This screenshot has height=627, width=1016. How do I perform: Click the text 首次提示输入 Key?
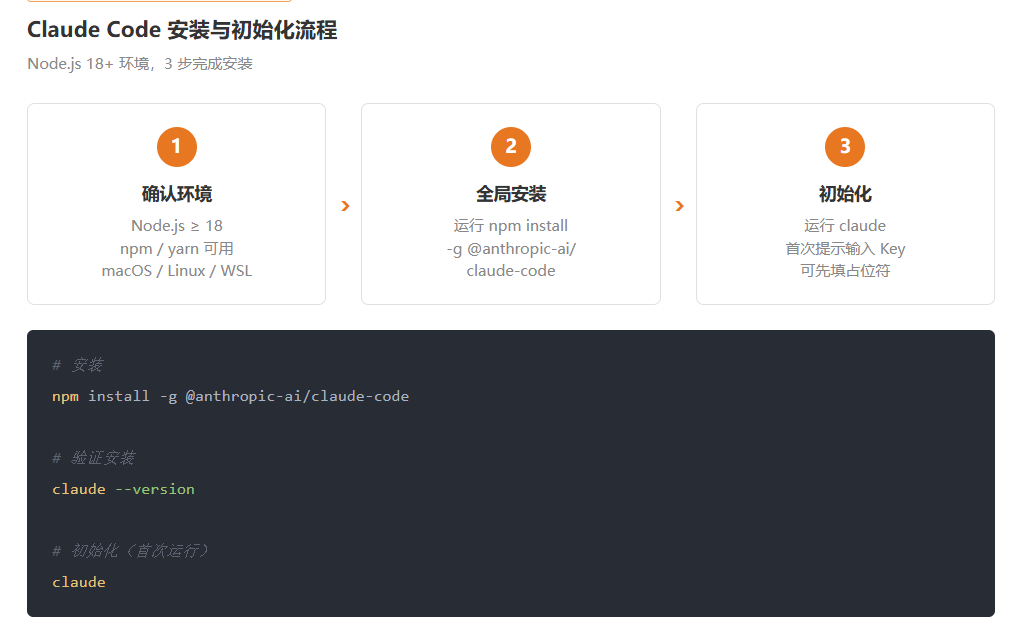[844, 249]
